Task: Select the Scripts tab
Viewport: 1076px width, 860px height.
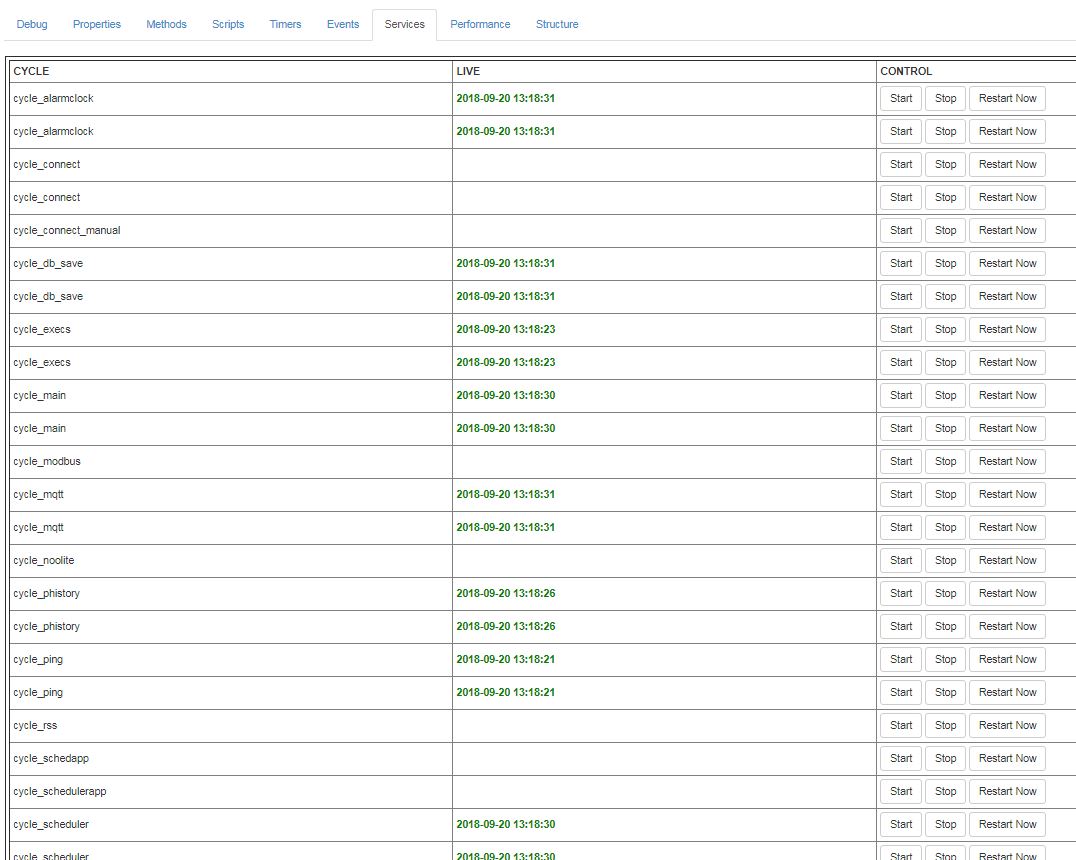Action: point(228,24)
